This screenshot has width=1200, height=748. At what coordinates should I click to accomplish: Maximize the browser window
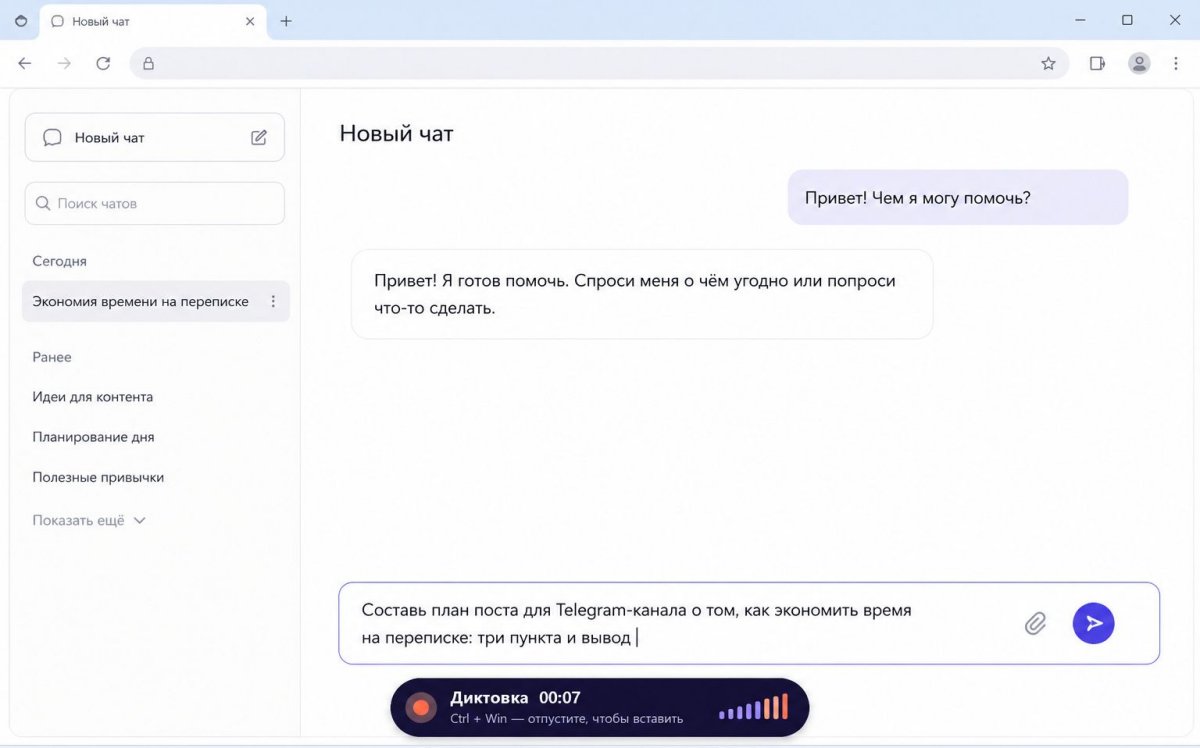[1127, 20]
